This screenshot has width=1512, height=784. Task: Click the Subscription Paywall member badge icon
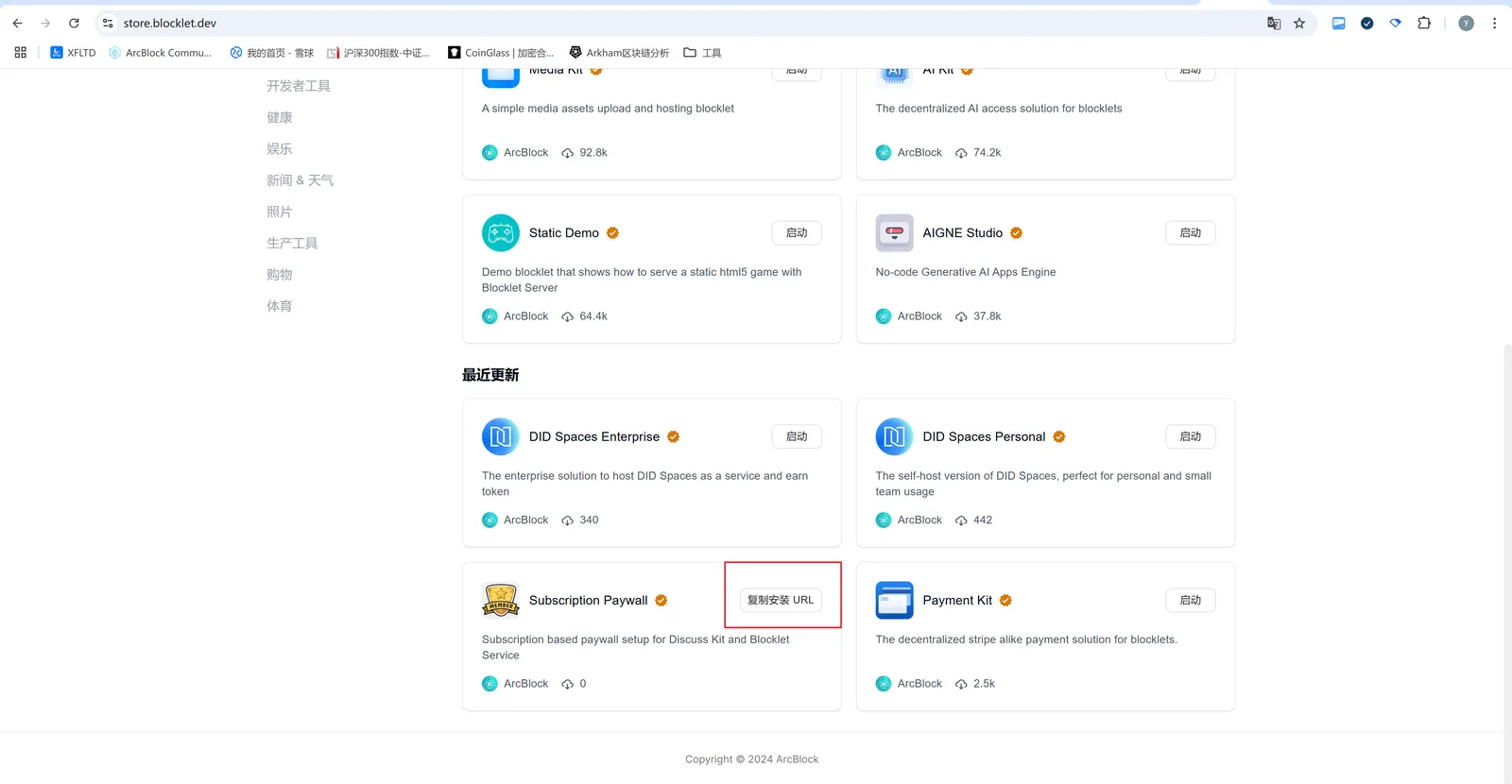point(501,600)
